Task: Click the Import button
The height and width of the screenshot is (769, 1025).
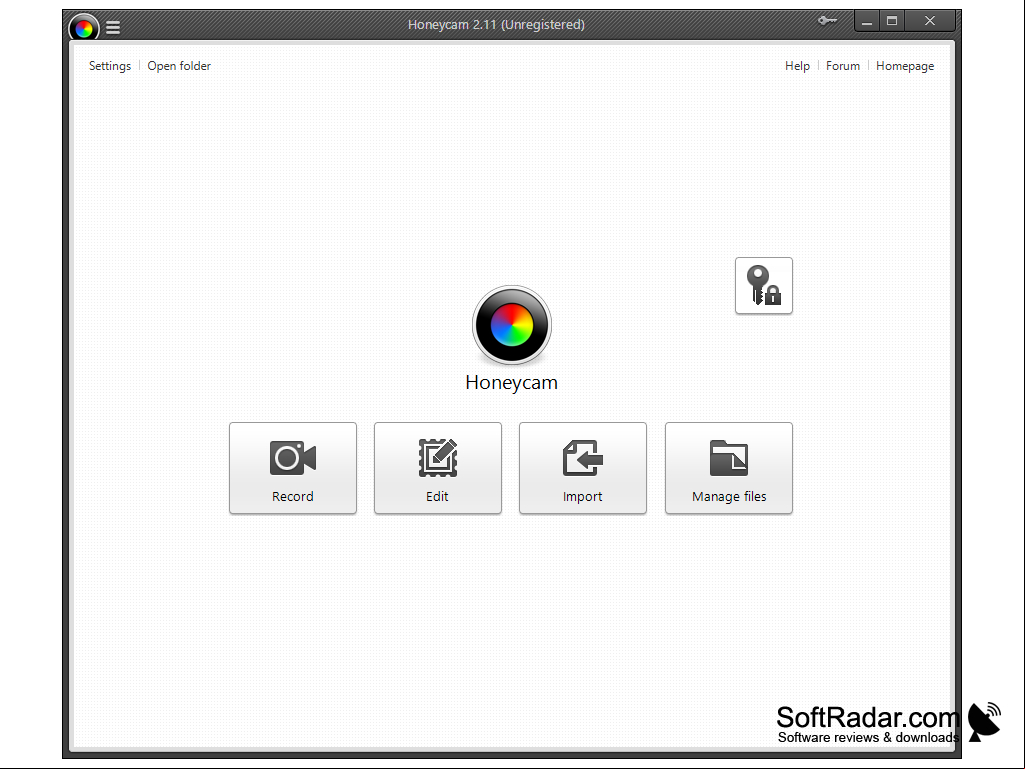Action: point(583,468)
